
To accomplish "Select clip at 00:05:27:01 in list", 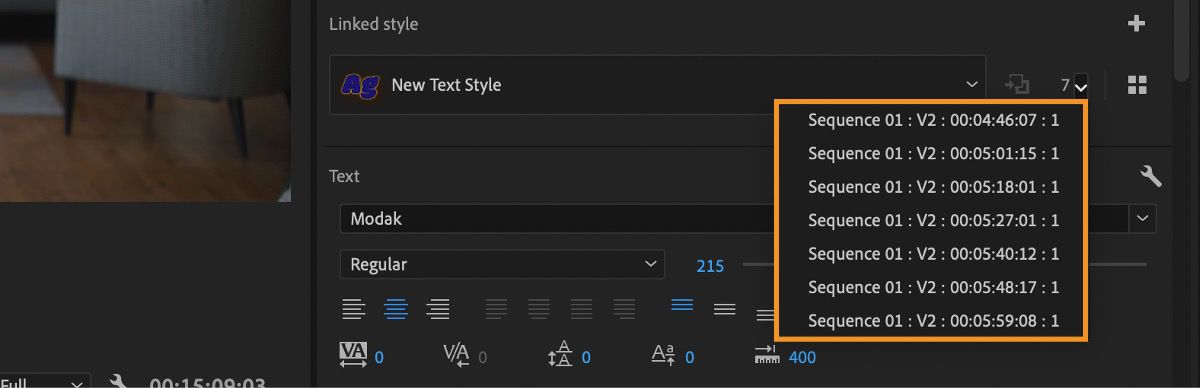I will 932,220.
